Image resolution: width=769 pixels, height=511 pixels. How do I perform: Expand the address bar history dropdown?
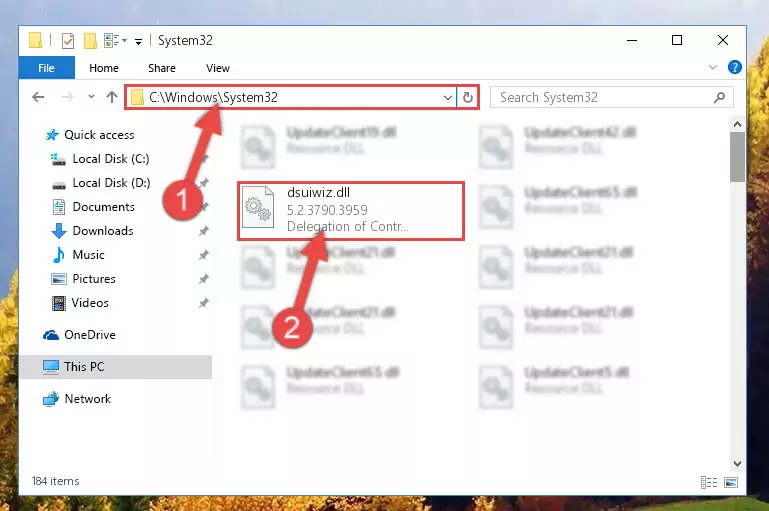click(447, 97)
